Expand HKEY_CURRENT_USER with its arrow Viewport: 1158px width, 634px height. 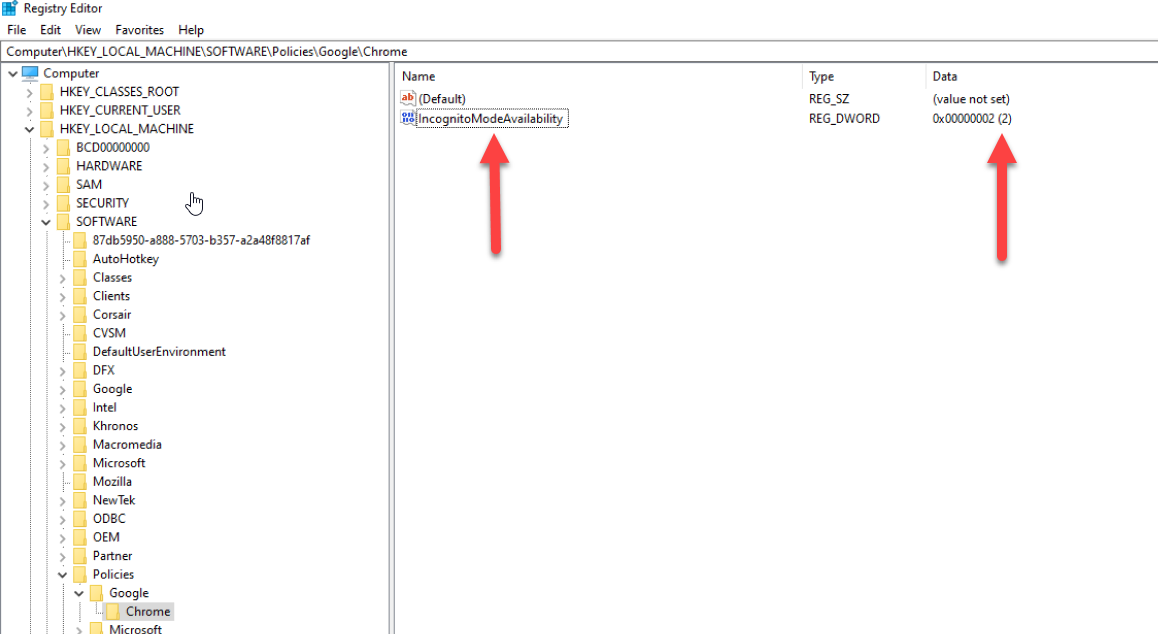click(30, 111)
